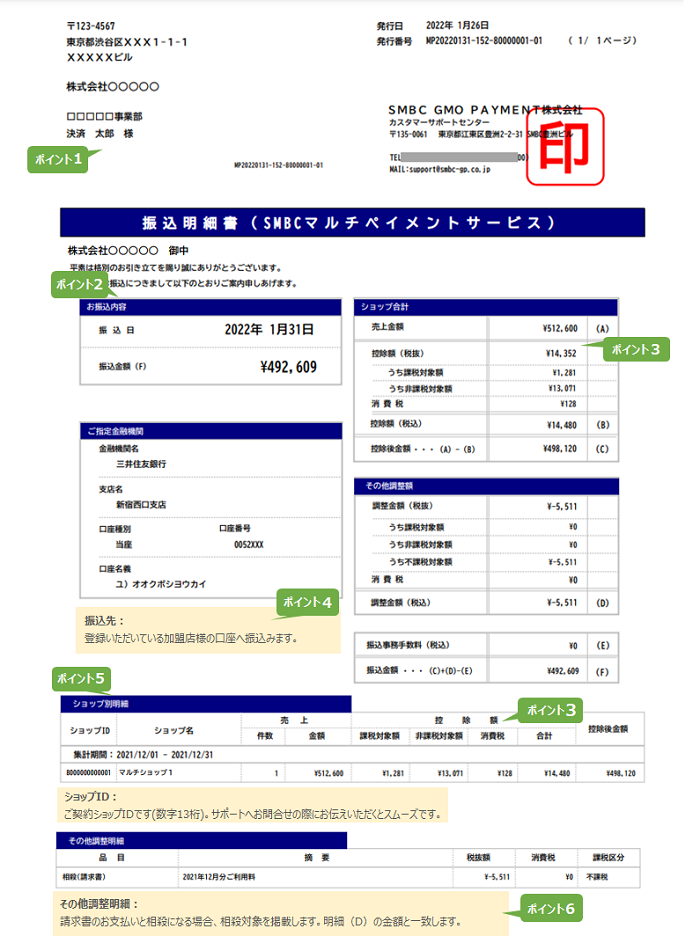
Task: Click branch name 新宿西口支店
Action: click(x=141, y=504)
